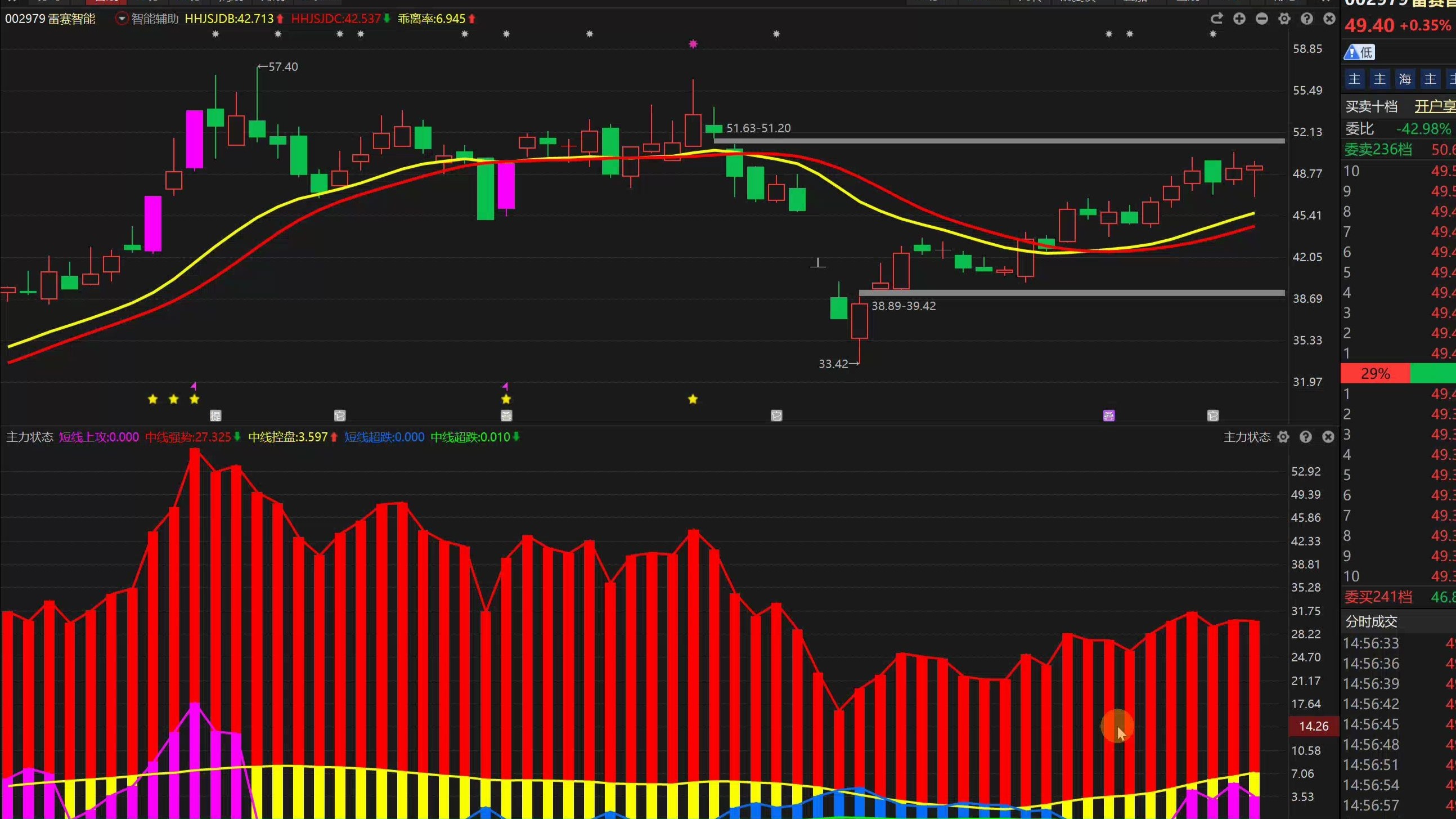Click help icon on 主力状态 panel

(1306, 437)
